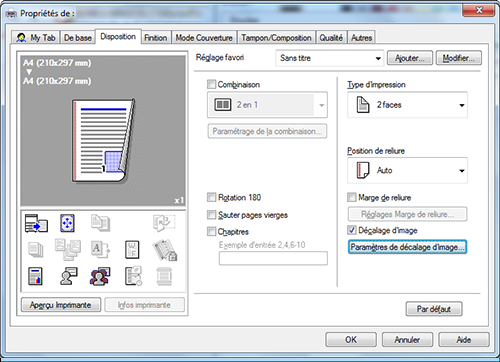Switch to the Tampon/Composition tab
The height and width of the screenshot is (362, 500).
[x=276, y=38]
